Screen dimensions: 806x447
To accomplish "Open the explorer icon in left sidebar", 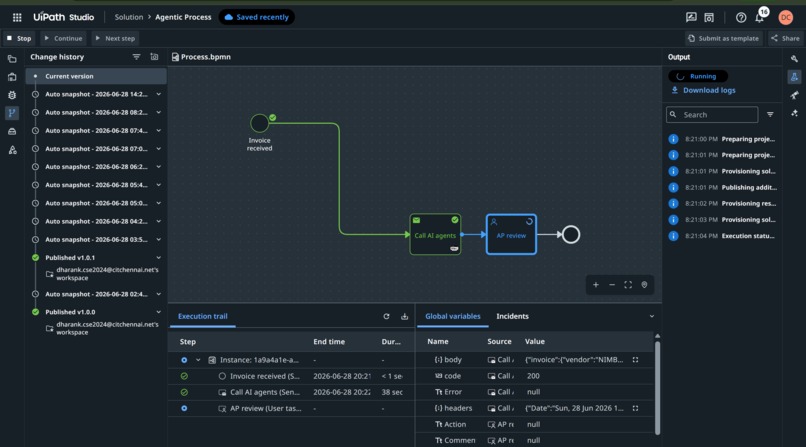I will click(x=12, y=59).
